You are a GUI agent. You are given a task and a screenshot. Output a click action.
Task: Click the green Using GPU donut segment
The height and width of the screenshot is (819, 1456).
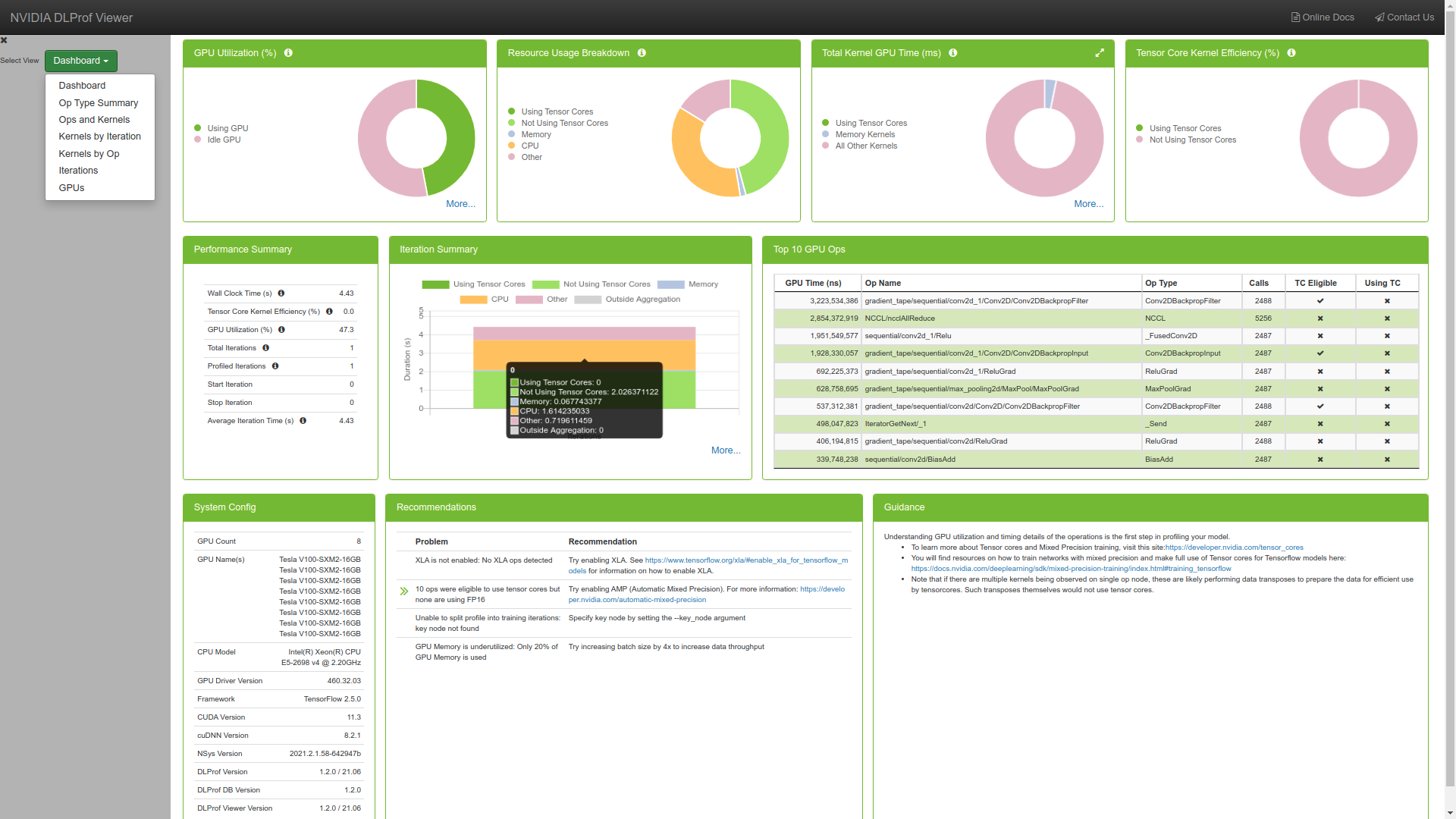tap(459, 136)
